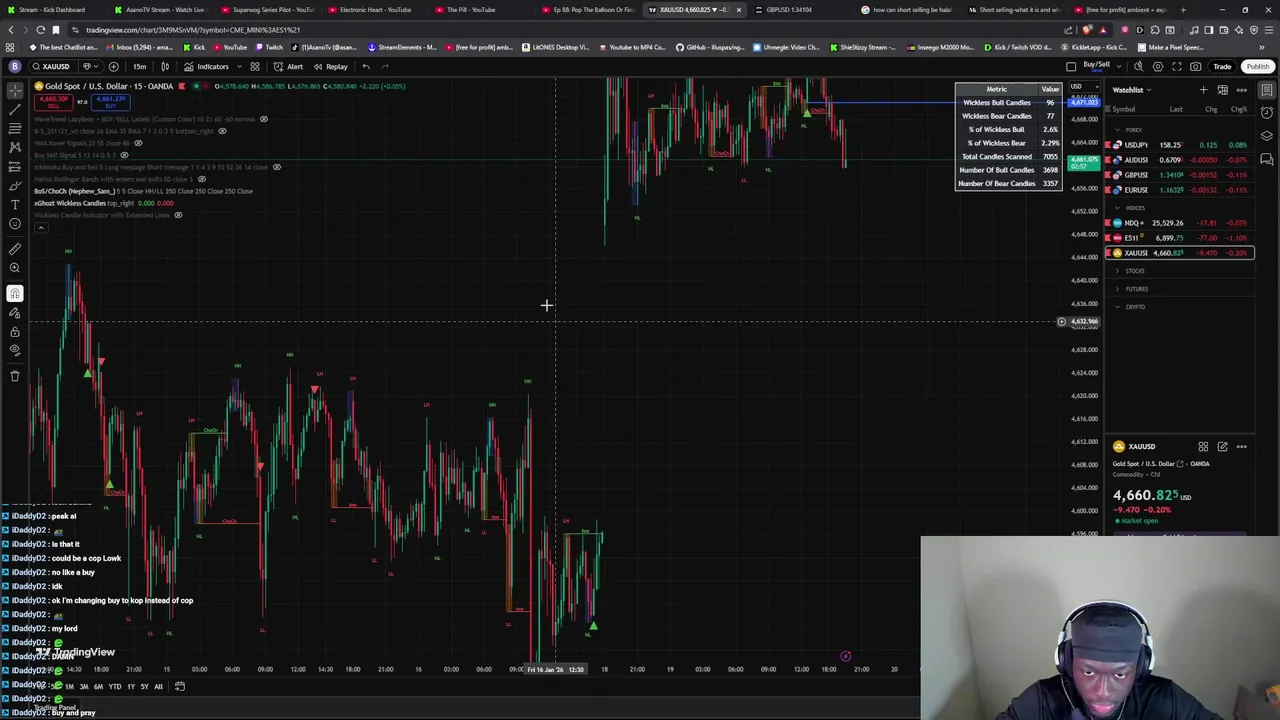
Task: Open the go to date calendar icon
Action: [x=180, y=686]
